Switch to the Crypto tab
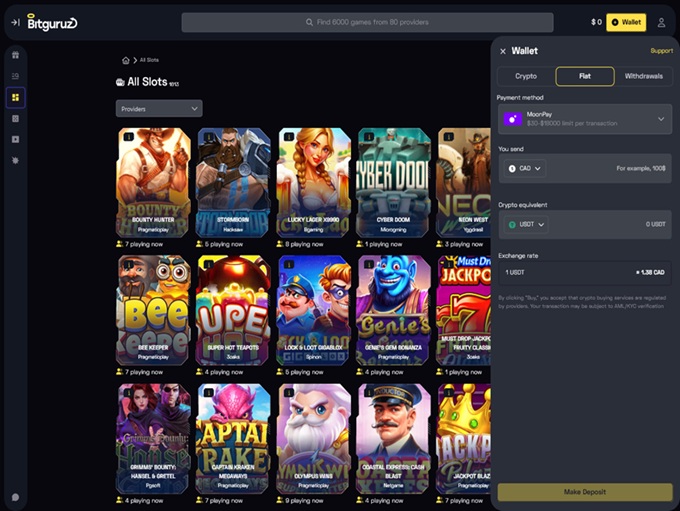680x511 pixels. (526, 76)
